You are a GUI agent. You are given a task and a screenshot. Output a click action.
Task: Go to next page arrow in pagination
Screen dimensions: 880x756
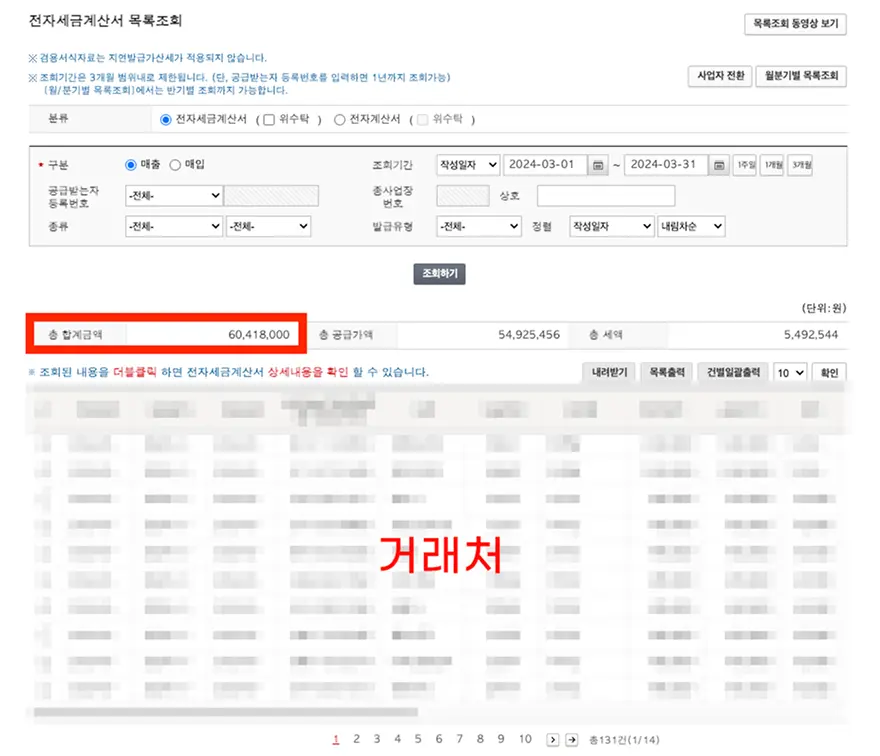pos(552,740)
